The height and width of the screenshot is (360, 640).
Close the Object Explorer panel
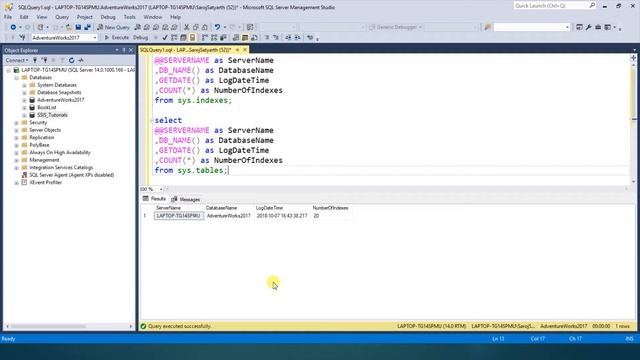coord(131,50)
